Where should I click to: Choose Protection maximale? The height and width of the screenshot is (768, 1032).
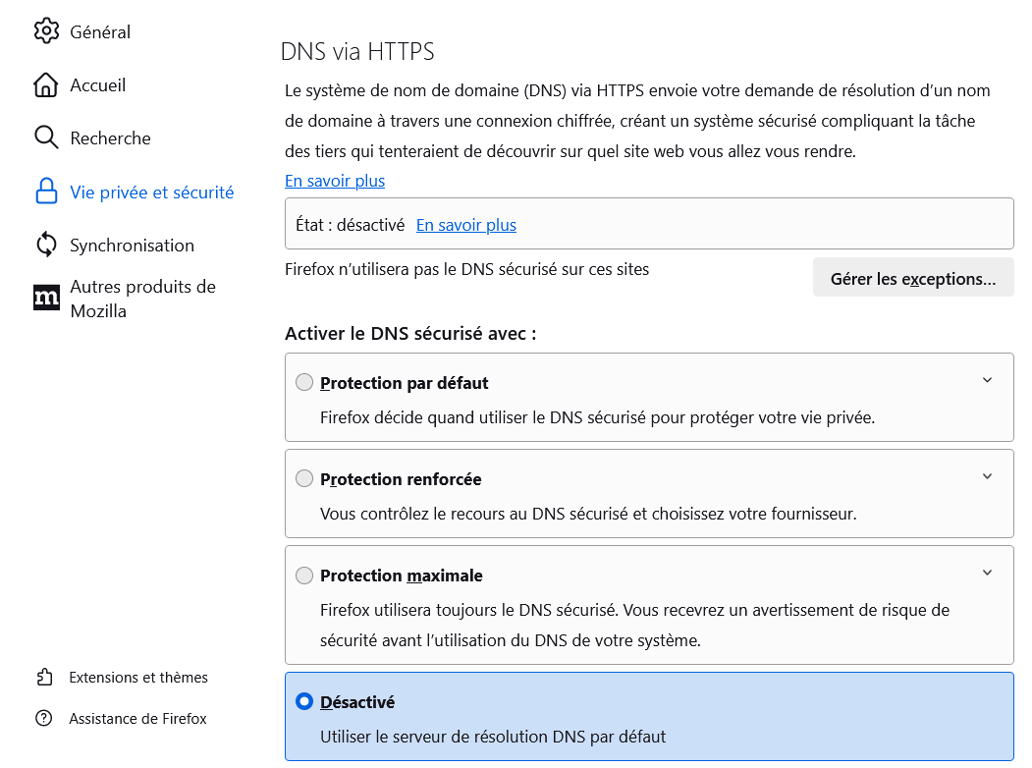[304, 575]
